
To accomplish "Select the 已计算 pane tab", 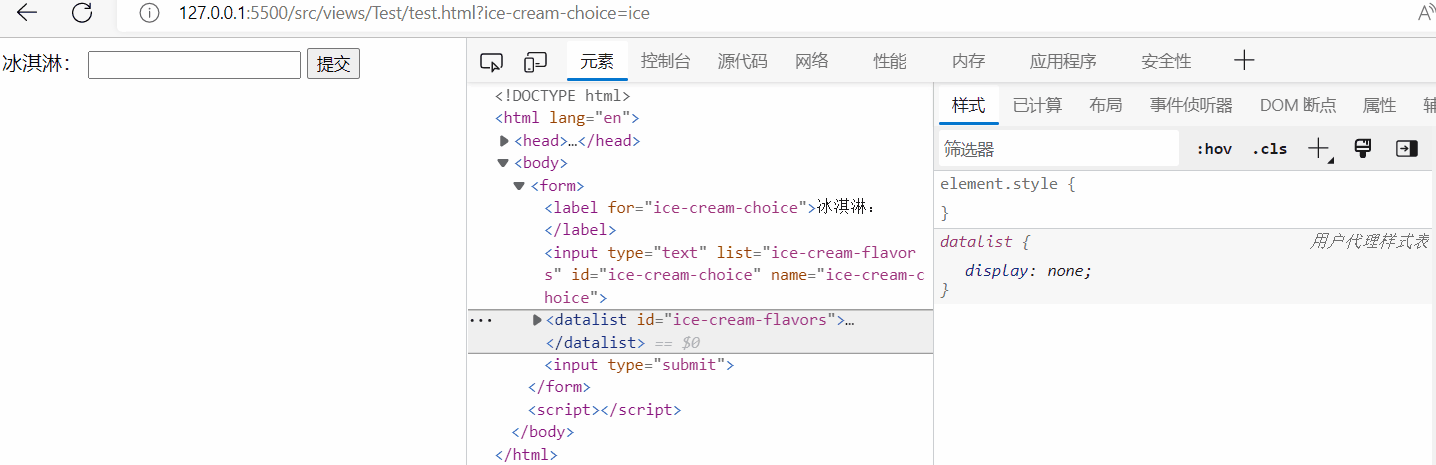I will tap(1037, 105).
